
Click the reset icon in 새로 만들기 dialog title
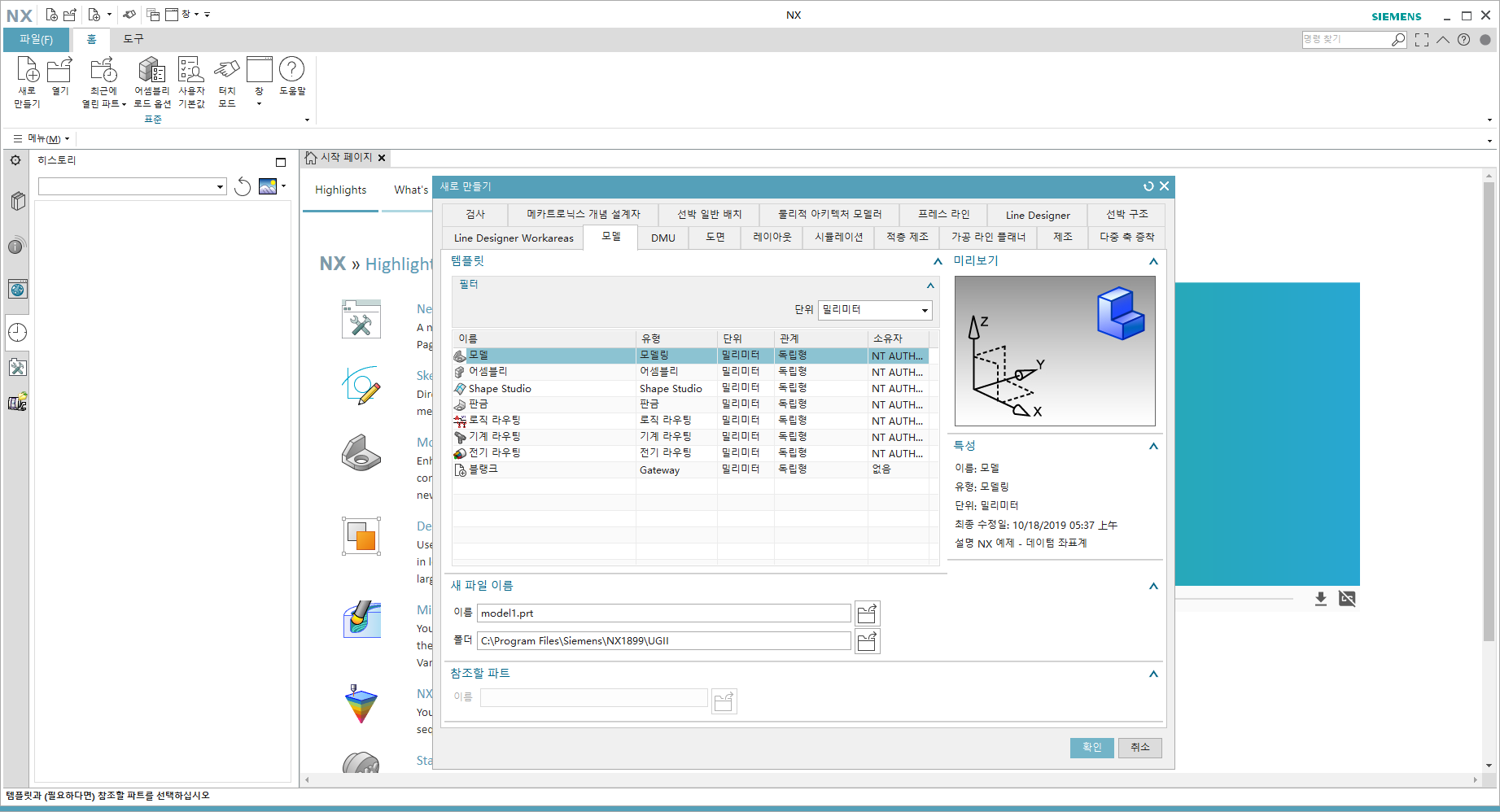click(x=1148, y=186)
